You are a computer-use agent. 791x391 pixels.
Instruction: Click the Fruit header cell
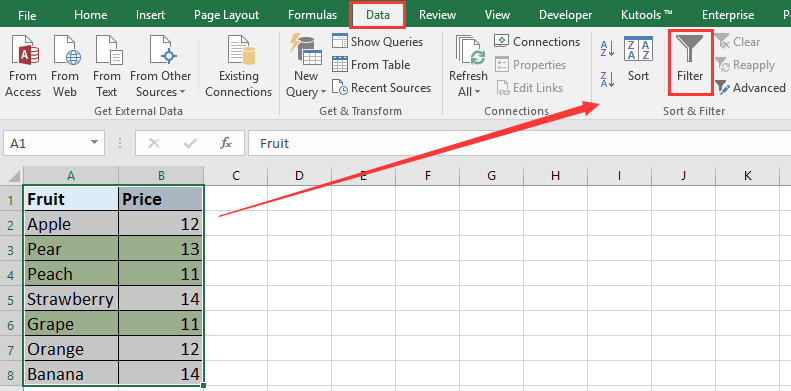click(71, 199)
